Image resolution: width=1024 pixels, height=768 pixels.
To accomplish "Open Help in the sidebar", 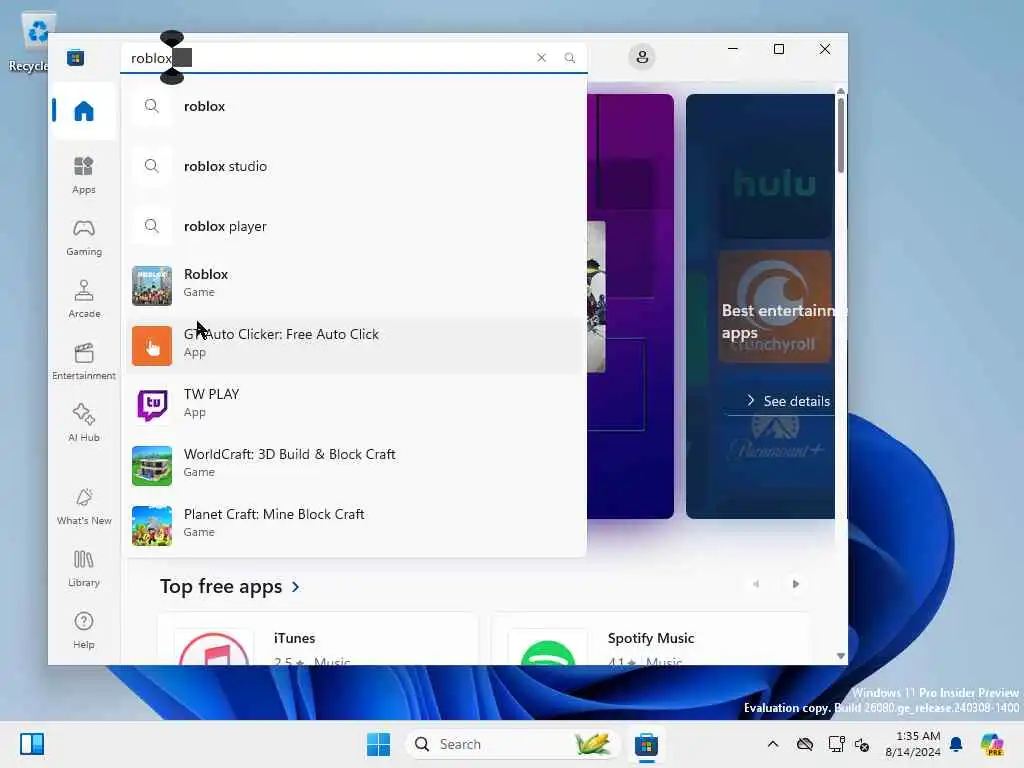I will click(x=84, y=630).
